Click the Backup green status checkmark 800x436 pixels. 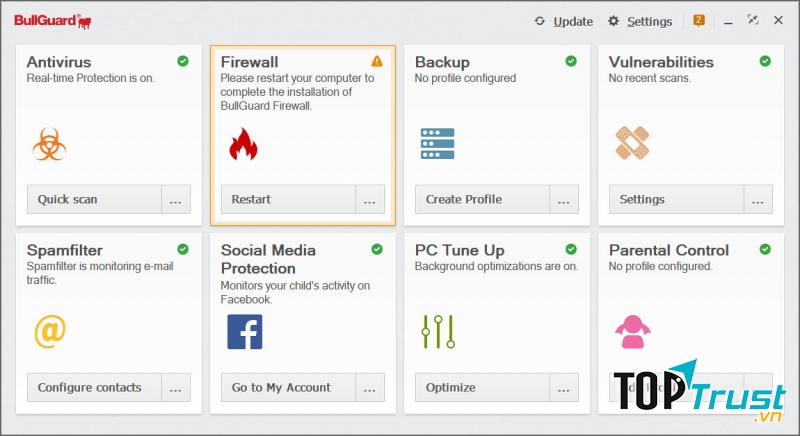click(x=571, y=61)
